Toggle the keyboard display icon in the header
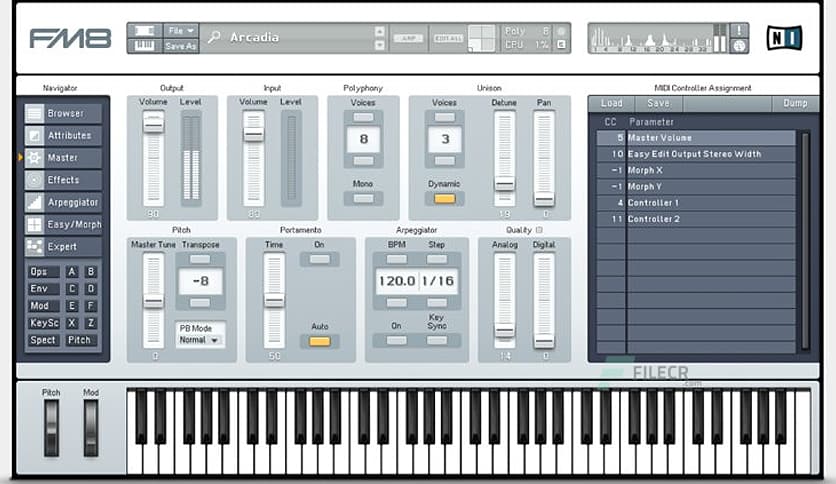The height and width of the screenshot is (484, 836). point(144,46)
